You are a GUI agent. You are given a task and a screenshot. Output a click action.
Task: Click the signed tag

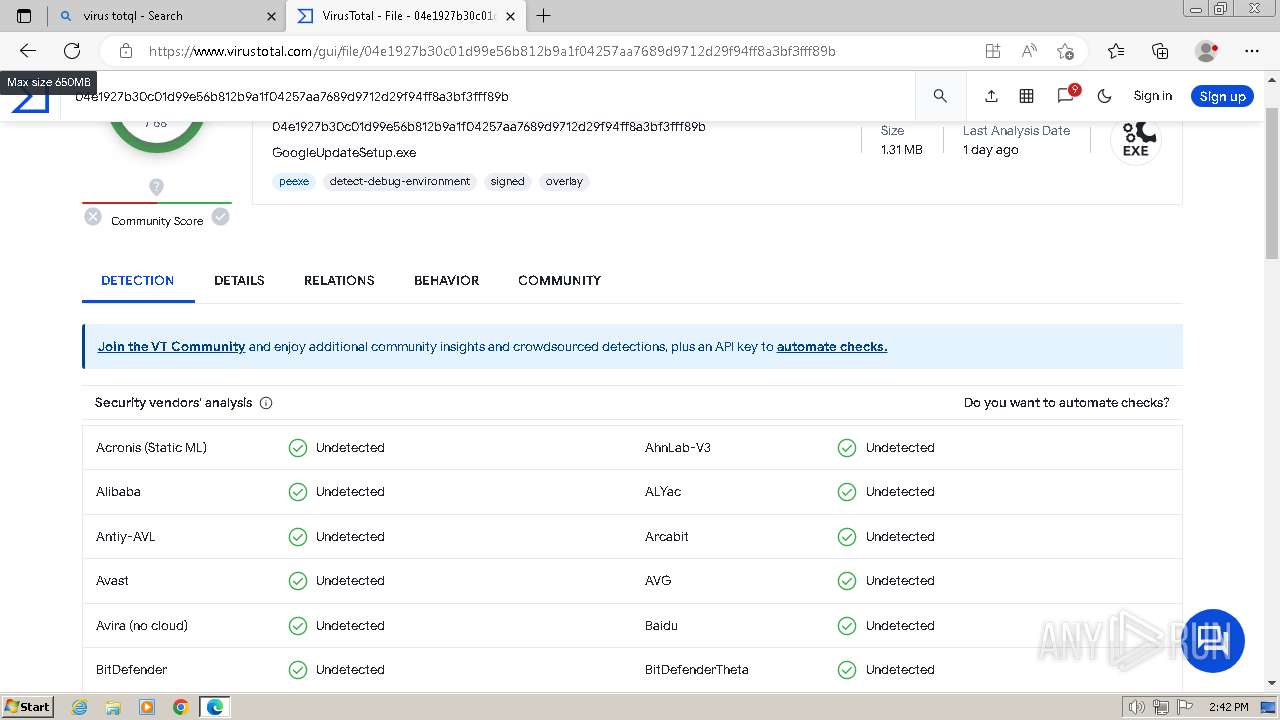[507, 182]
